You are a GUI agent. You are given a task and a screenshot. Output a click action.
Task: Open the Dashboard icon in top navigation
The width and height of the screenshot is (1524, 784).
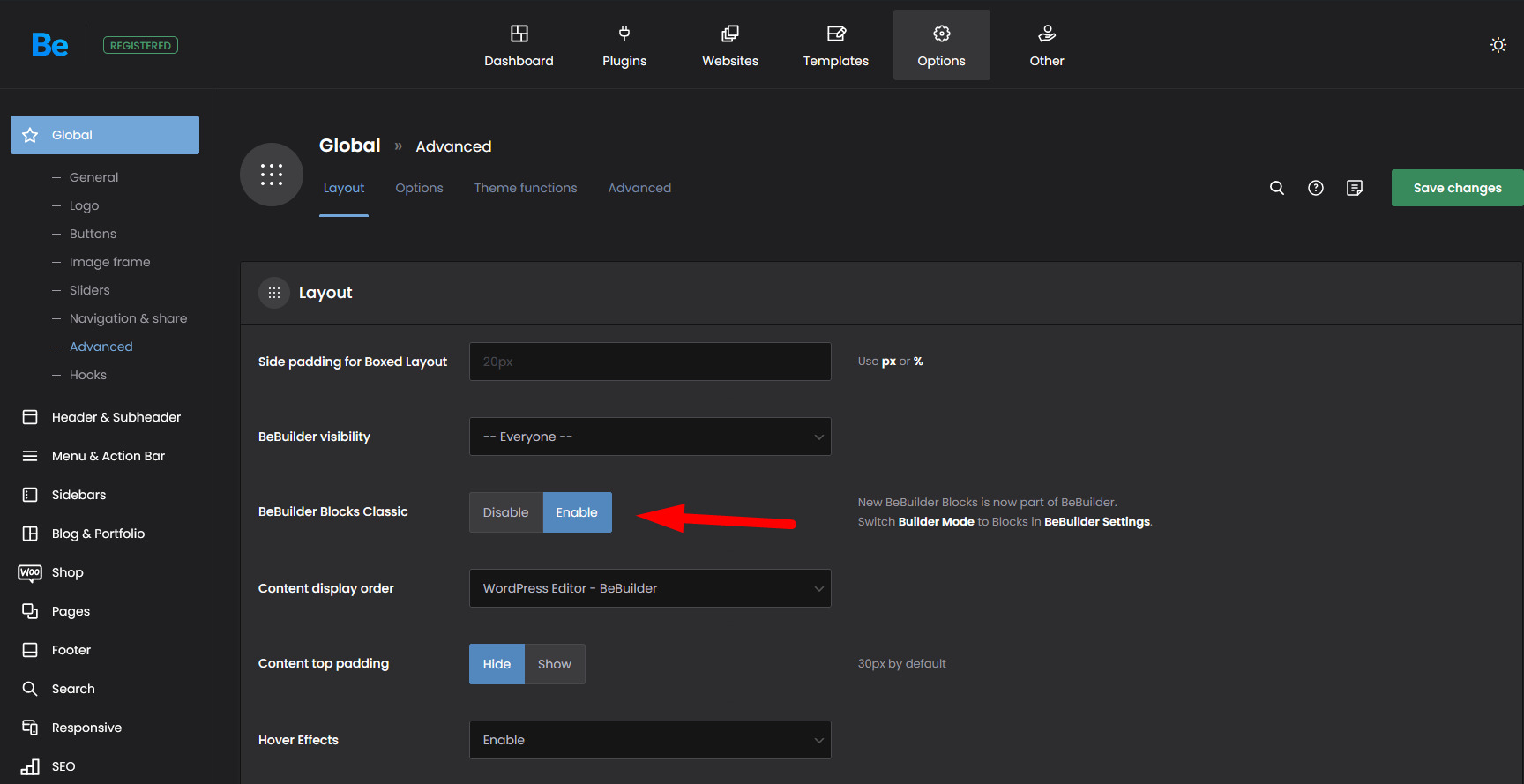point(519,34)
